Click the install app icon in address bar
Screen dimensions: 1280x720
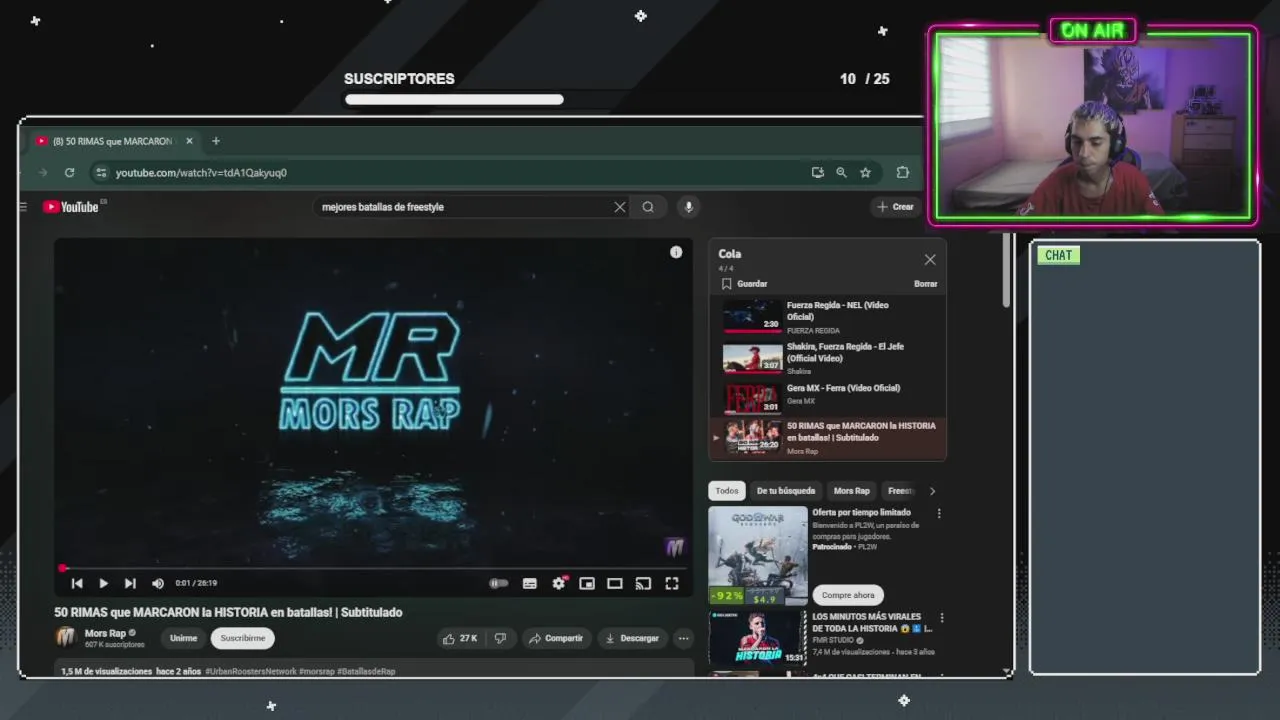coord(818,173)
